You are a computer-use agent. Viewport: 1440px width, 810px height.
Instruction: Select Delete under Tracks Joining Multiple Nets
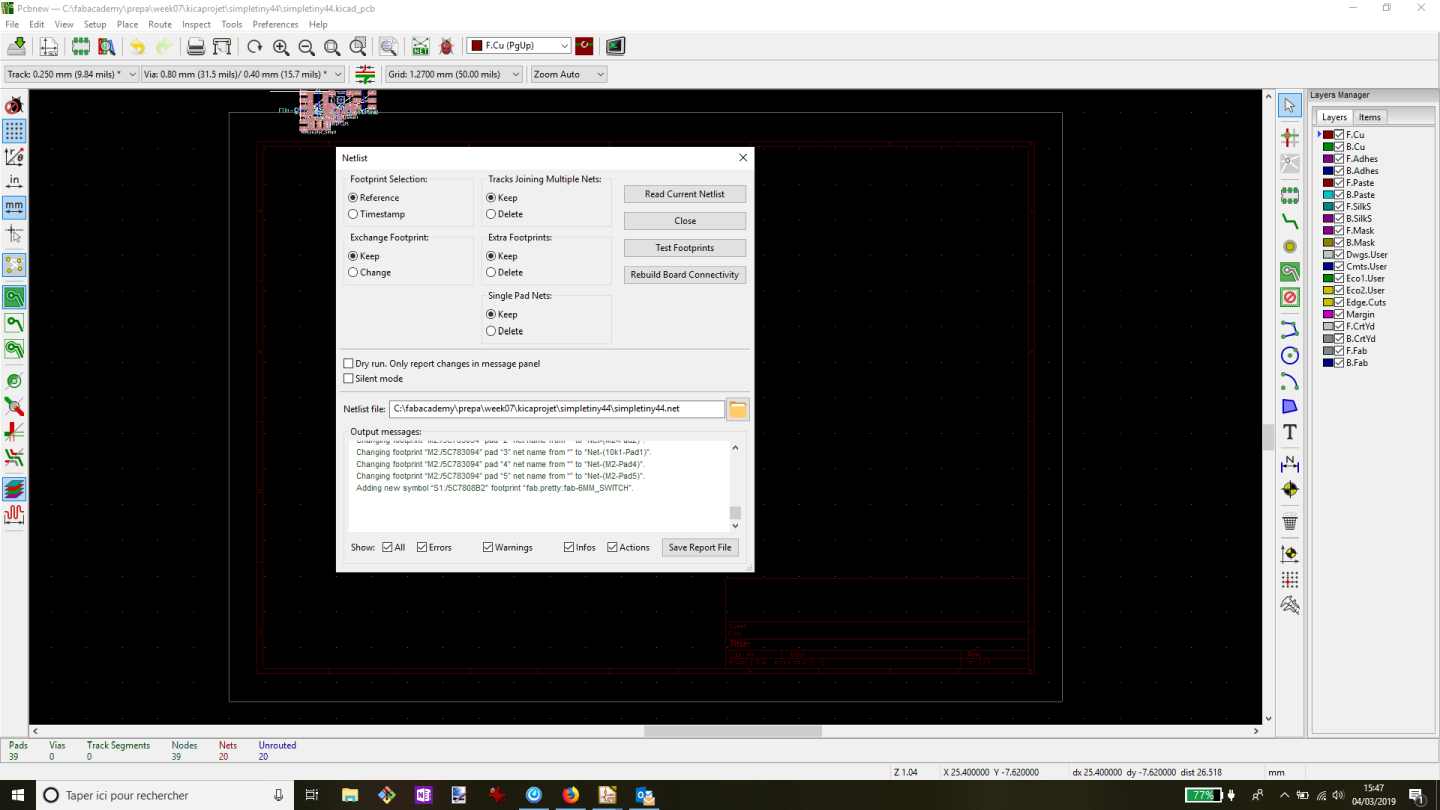pos(504,214)
